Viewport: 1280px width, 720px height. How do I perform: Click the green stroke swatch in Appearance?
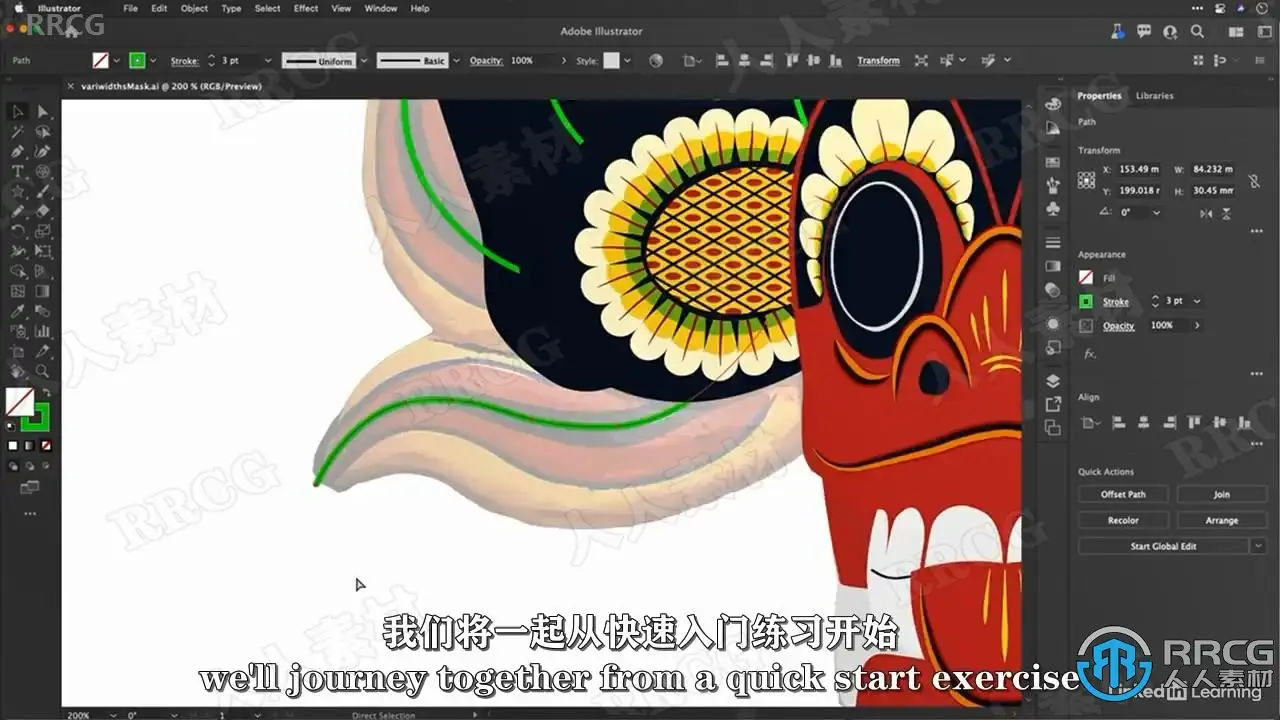point(1086,301)
